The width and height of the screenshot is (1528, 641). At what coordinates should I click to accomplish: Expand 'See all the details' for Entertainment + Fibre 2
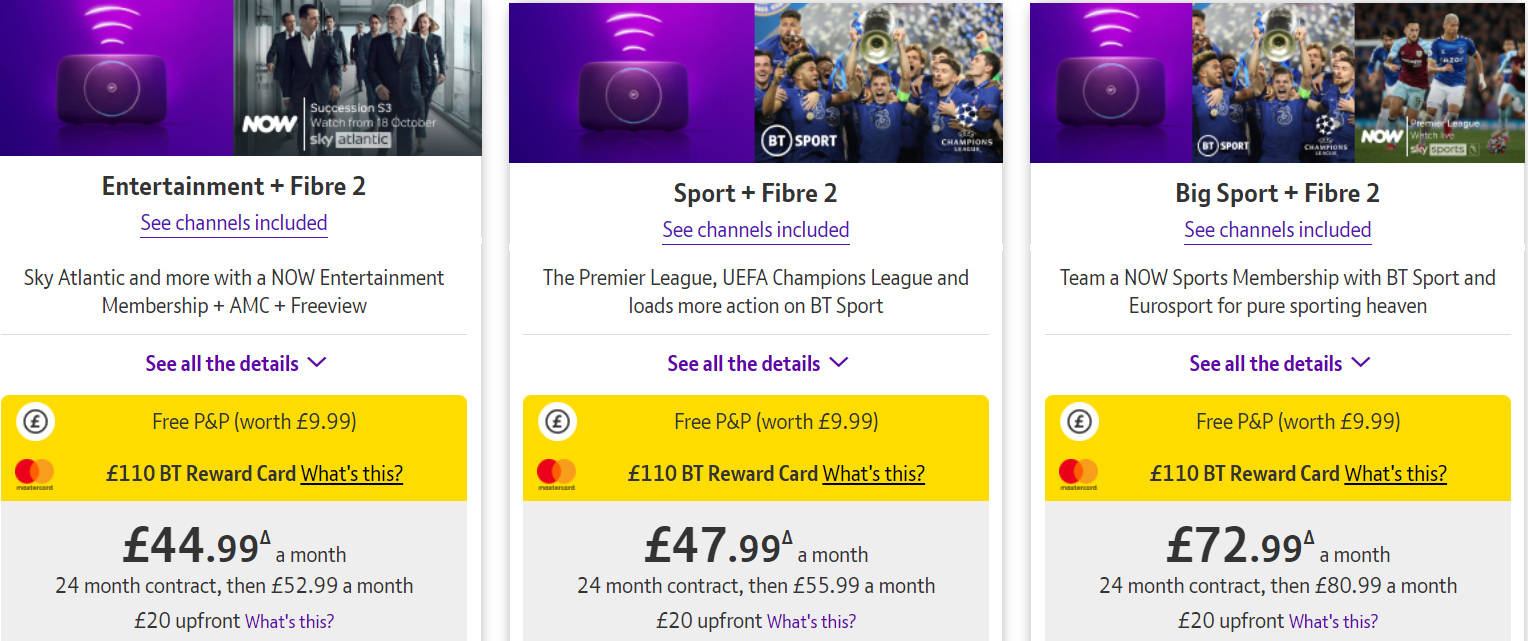(x=236, y=363)
